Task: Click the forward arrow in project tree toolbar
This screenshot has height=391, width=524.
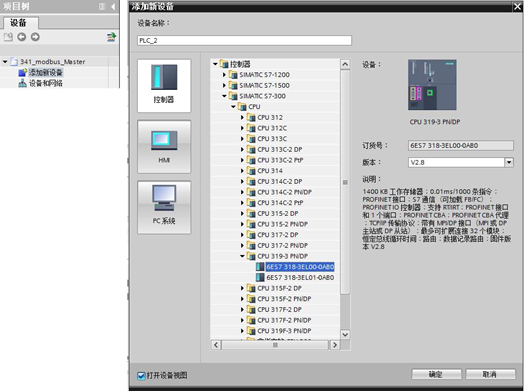Action: point(35,37)
